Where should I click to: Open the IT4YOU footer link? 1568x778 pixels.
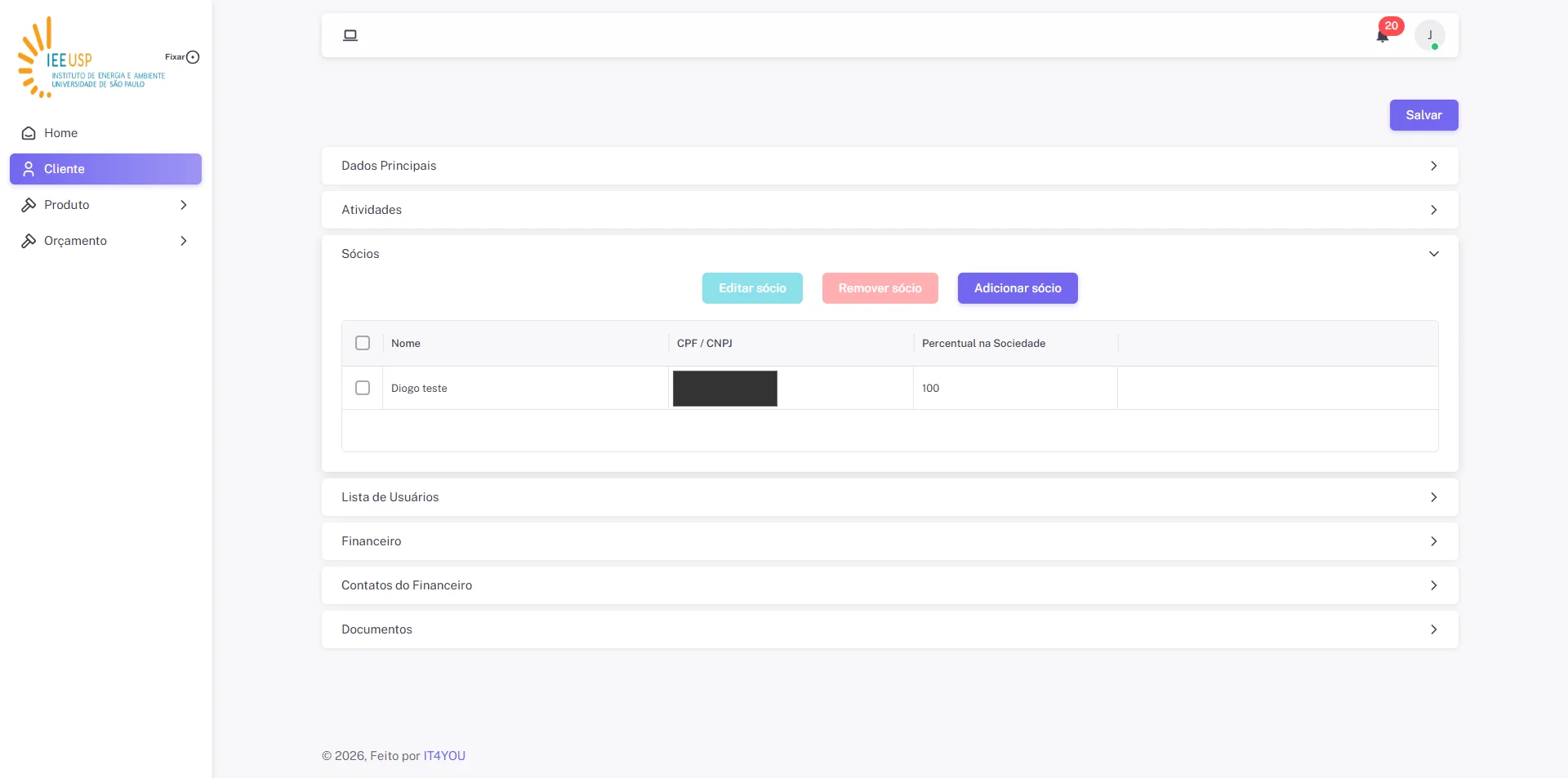(444, 756)
